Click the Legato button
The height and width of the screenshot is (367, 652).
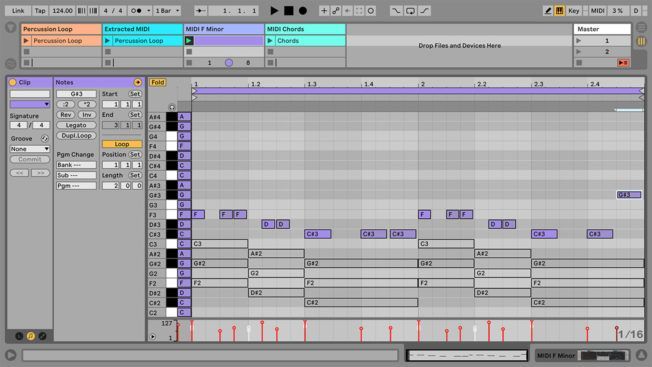point(76,125)
